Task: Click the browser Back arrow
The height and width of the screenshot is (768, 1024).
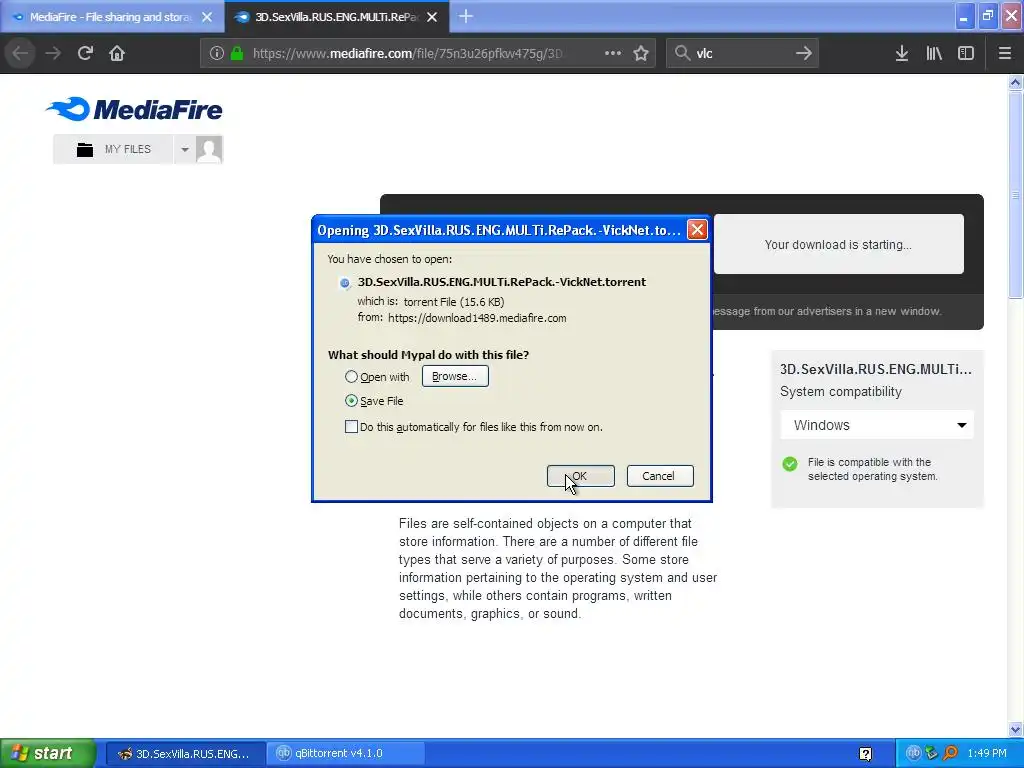Action: click(x=20, y=53)
